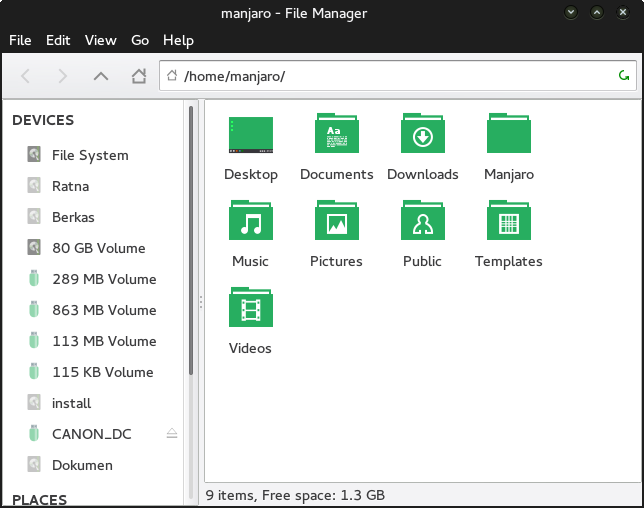Click the Videos folder name label
This screenshot has height=508, width=644.
click(250, 348)
